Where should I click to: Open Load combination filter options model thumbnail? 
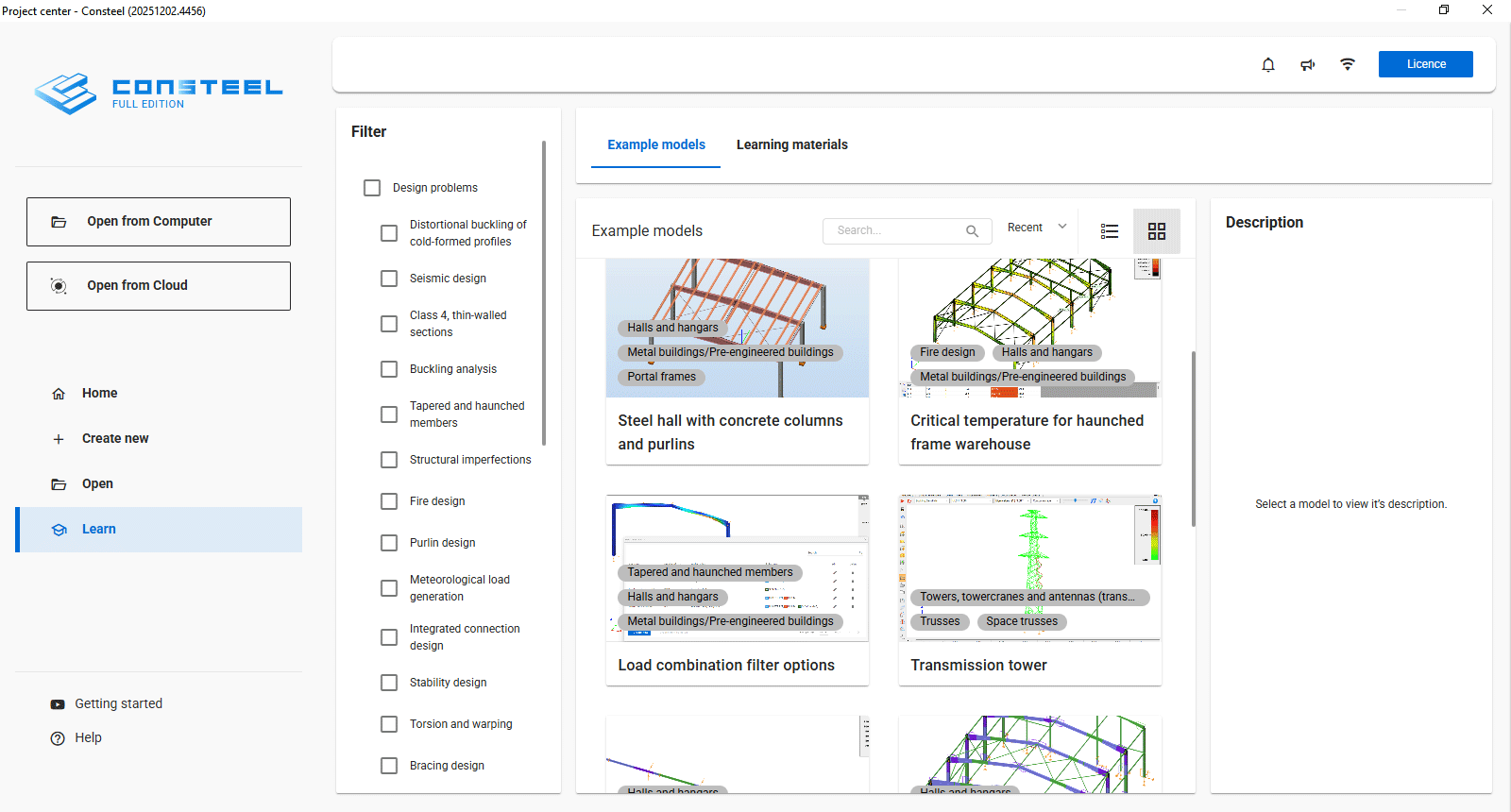(x=738, y=568)
